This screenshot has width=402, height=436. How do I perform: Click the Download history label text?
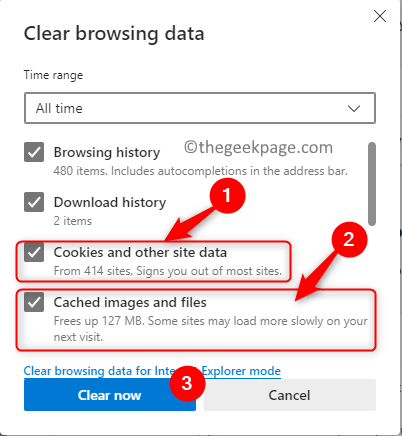coord(110,202)
